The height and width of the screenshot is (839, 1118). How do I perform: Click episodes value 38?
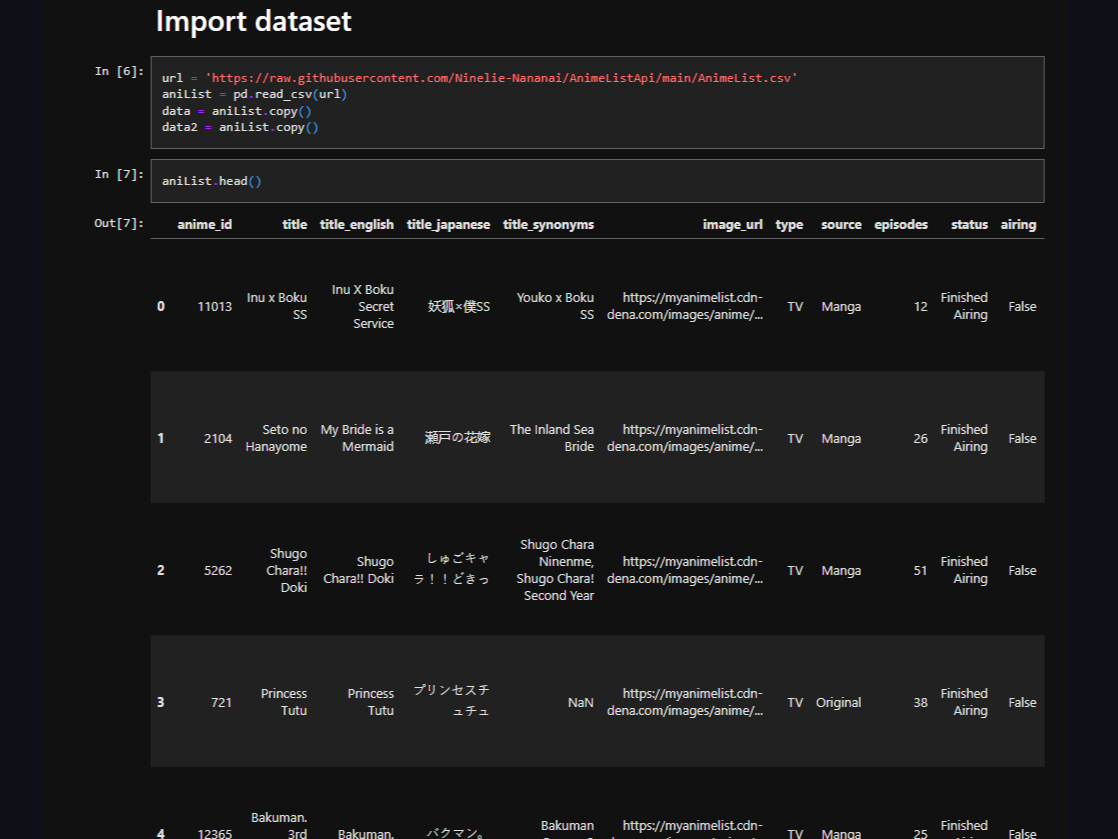920,702
